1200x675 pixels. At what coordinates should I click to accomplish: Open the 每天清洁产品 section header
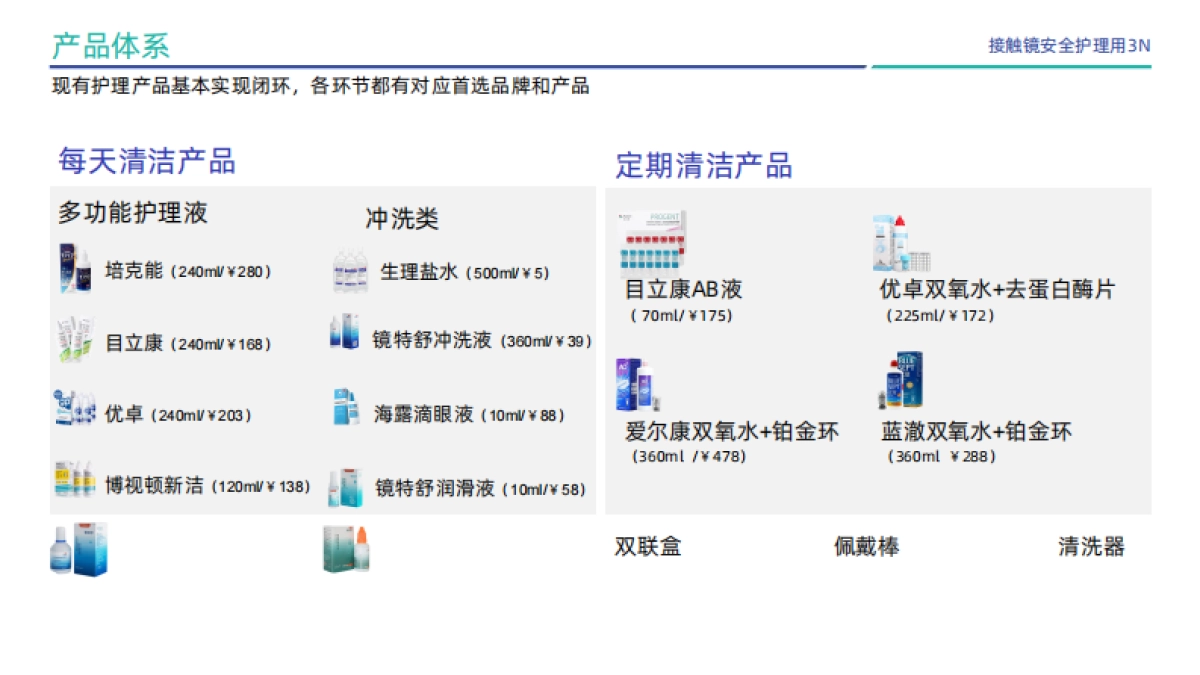[x=150, y=163]
